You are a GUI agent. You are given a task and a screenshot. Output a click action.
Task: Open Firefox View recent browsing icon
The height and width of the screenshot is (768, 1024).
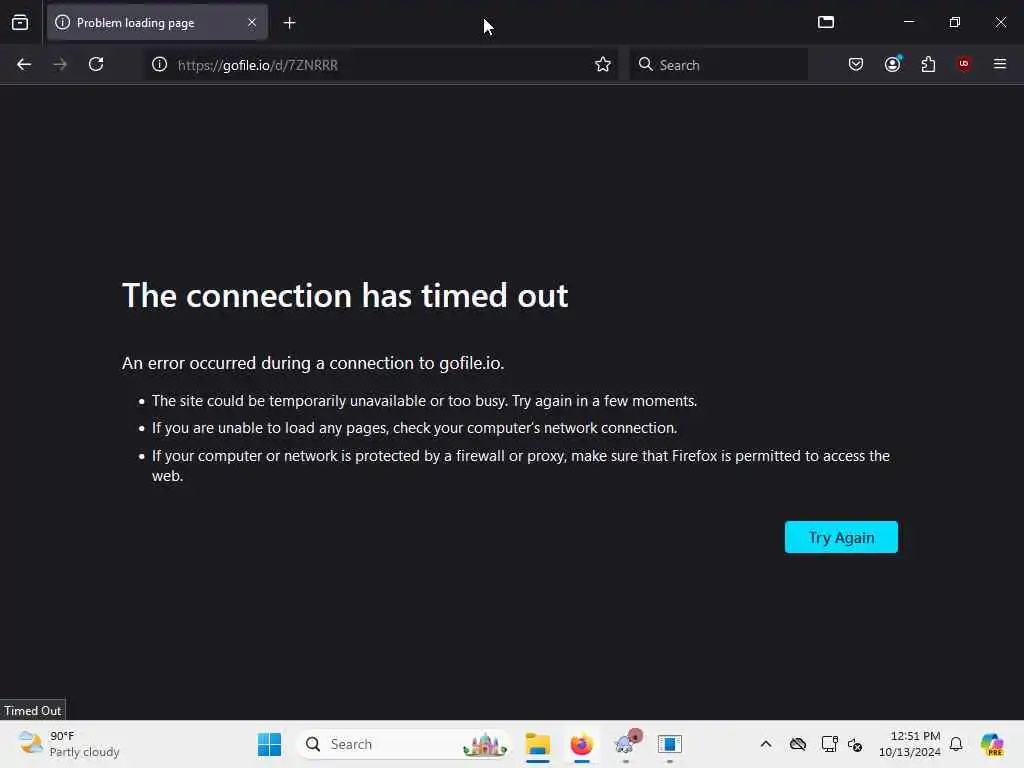(x=20, y=23)
